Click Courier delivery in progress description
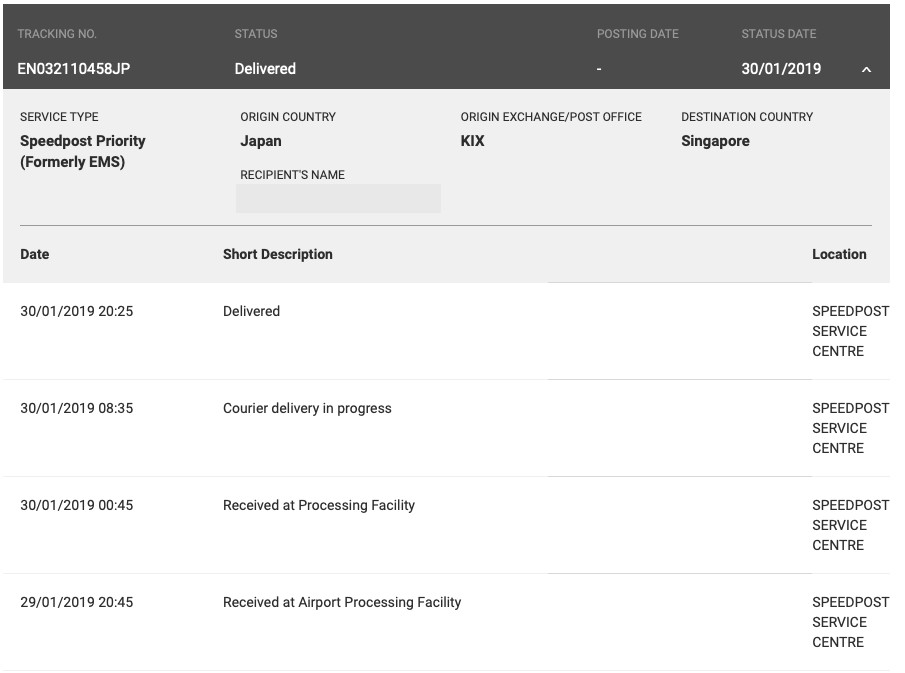The height and width of the screenshot is (673, 905). tap(307, 409)
